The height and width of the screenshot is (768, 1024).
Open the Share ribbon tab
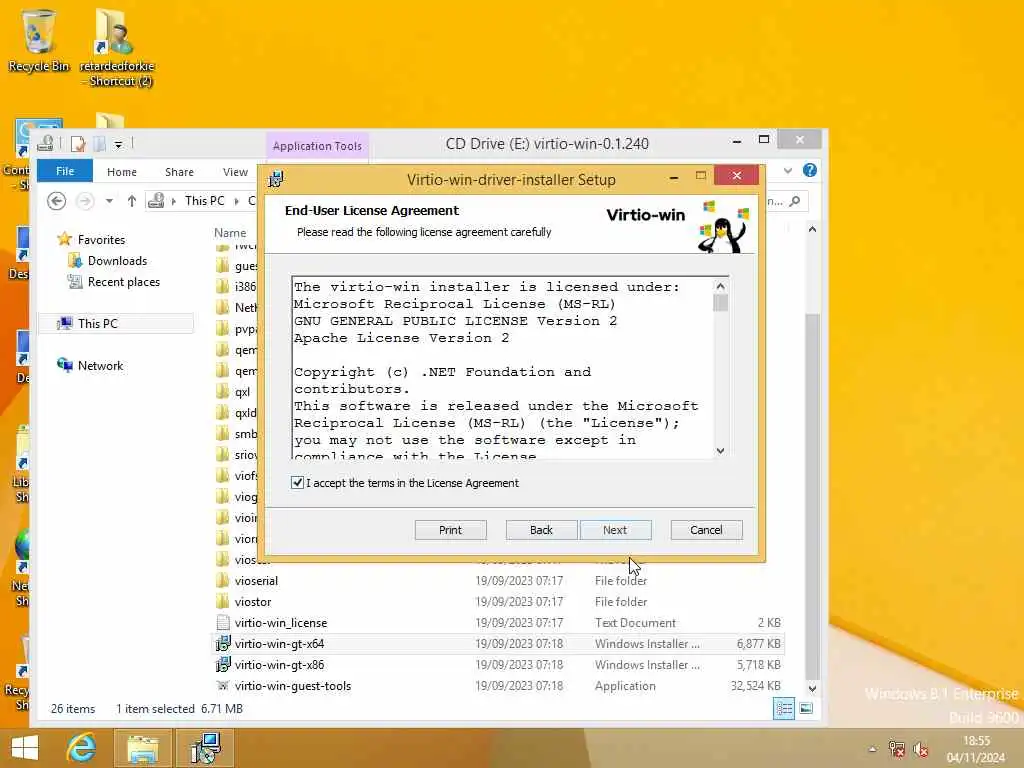click(x=179, y=172)
